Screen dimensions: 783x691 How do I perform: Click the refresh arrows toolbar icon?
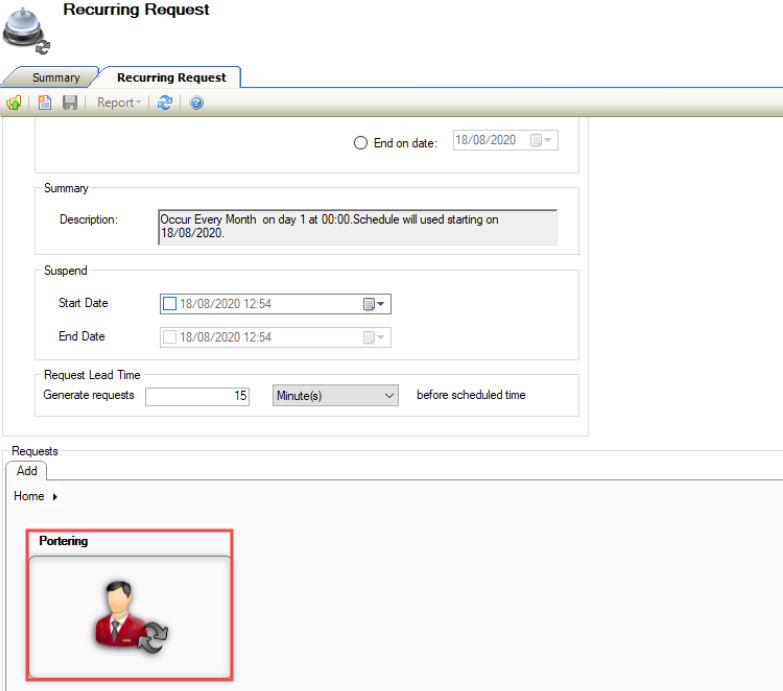[165, 103]
